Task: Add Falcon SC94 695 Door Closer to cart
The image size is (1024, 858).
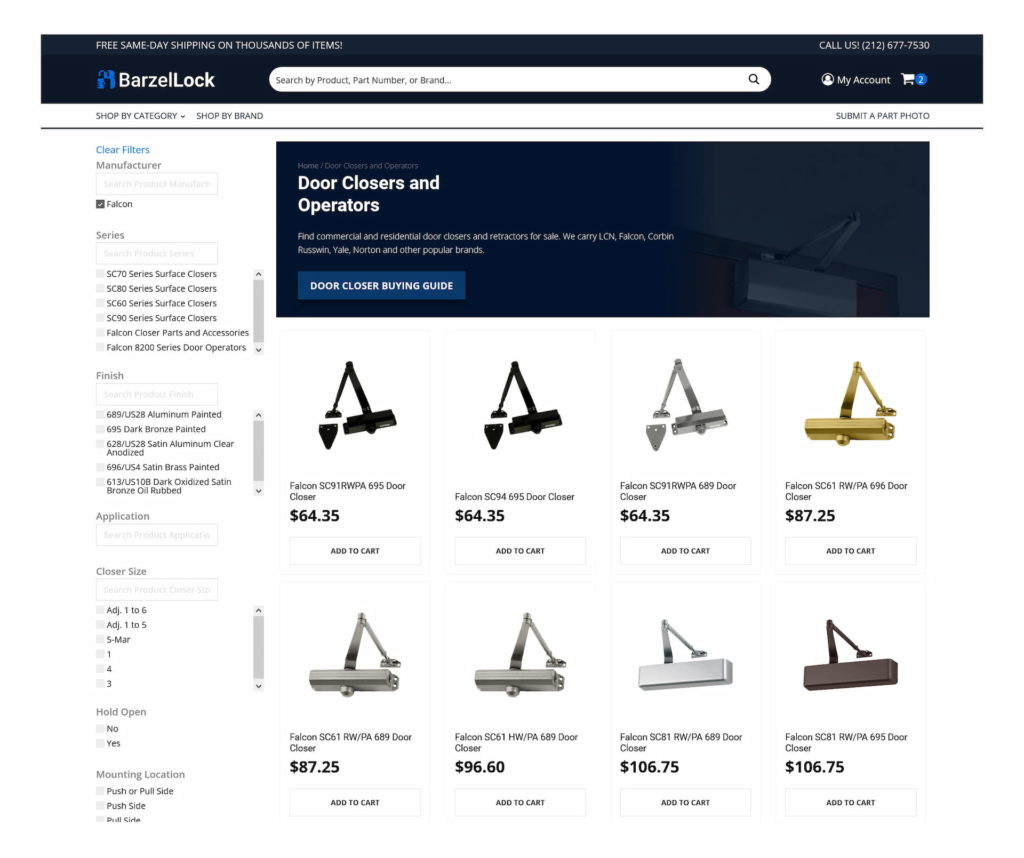Action: (x=520, y=550)
